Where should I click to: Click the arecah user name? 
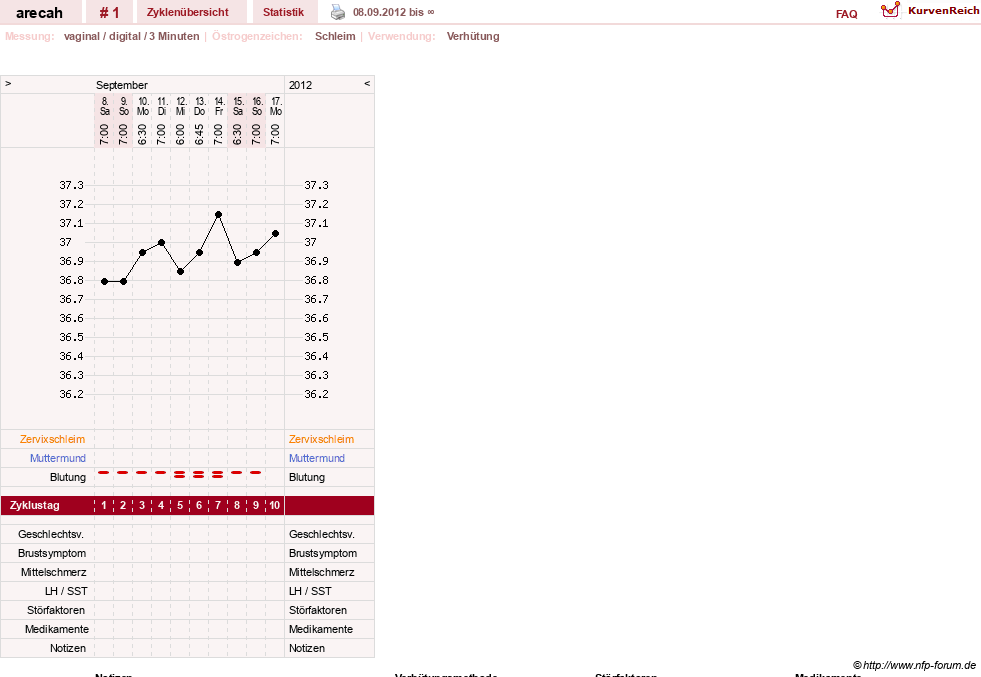tap(39, 13)
